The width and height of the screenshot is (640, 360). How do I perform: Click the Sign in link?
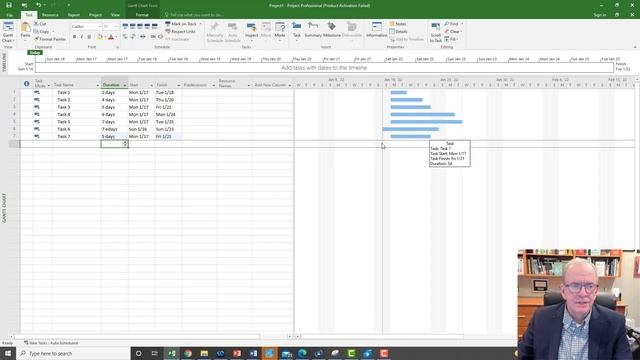pyautogui.click(x=600, y=15)
